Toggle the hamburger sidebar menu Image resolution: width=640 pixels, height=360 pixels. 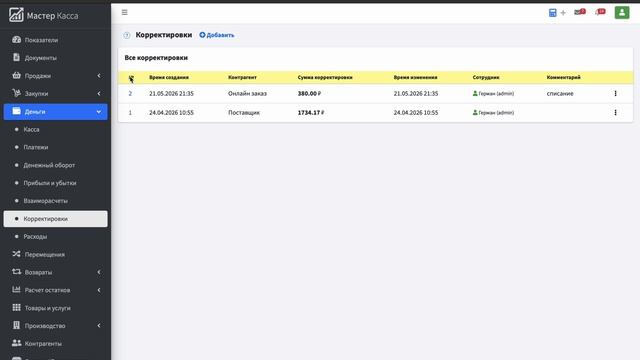point(124,12)
